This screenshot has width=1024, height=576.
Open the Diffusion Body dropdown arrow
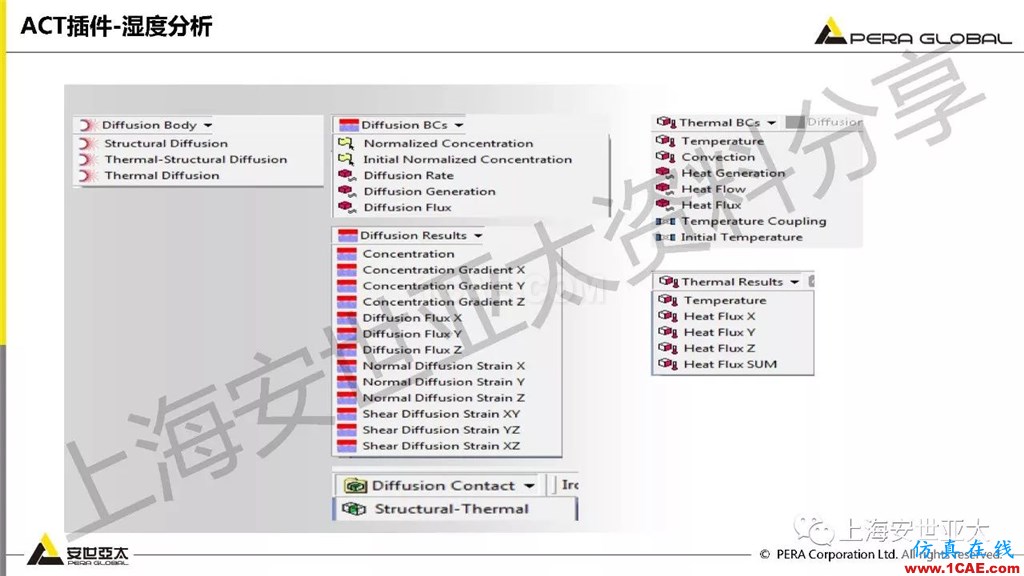[x=208, y=125]
